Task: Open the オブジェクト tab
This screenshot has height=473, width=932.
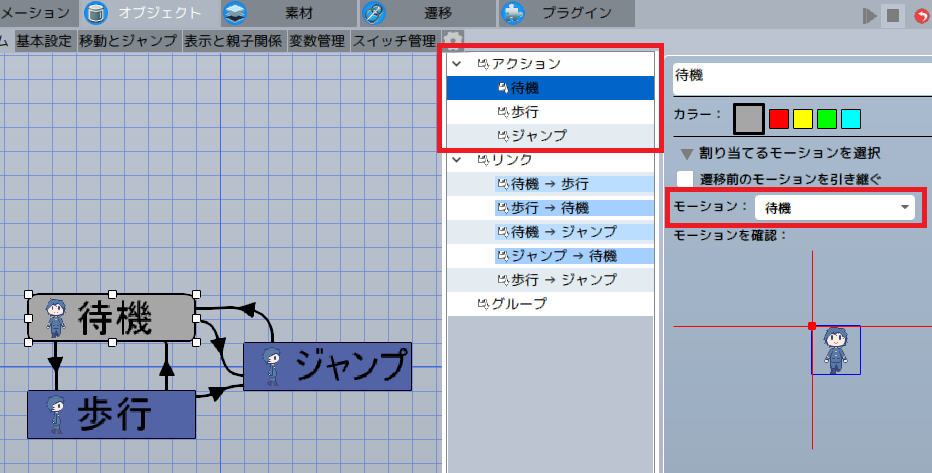Action: tap(150, 13)
